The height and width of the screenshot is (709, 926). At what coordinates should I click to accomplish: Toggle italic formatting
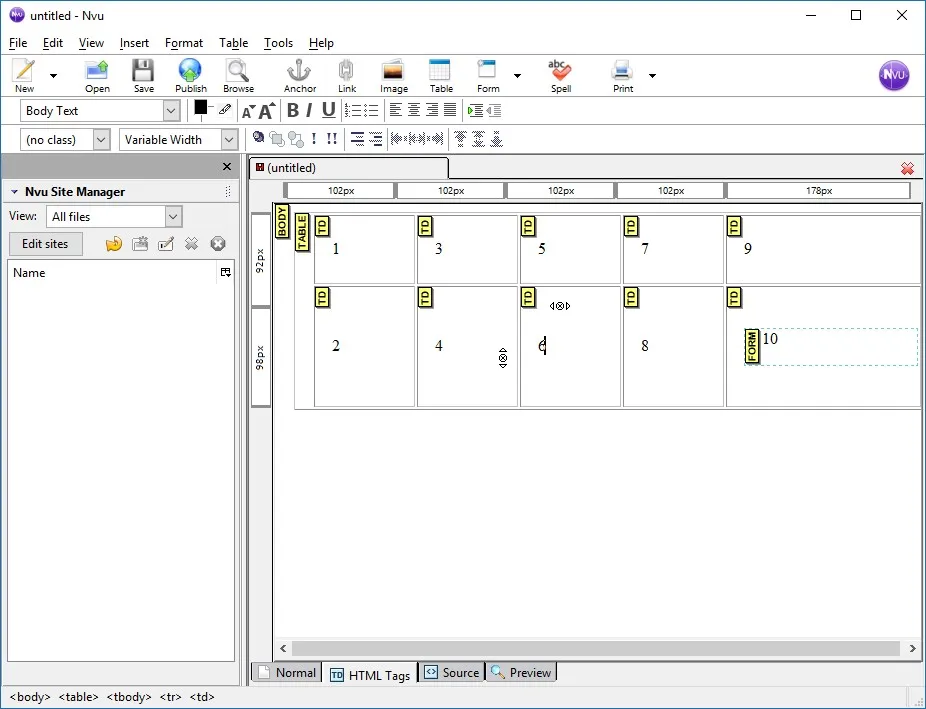coord(309,110)
